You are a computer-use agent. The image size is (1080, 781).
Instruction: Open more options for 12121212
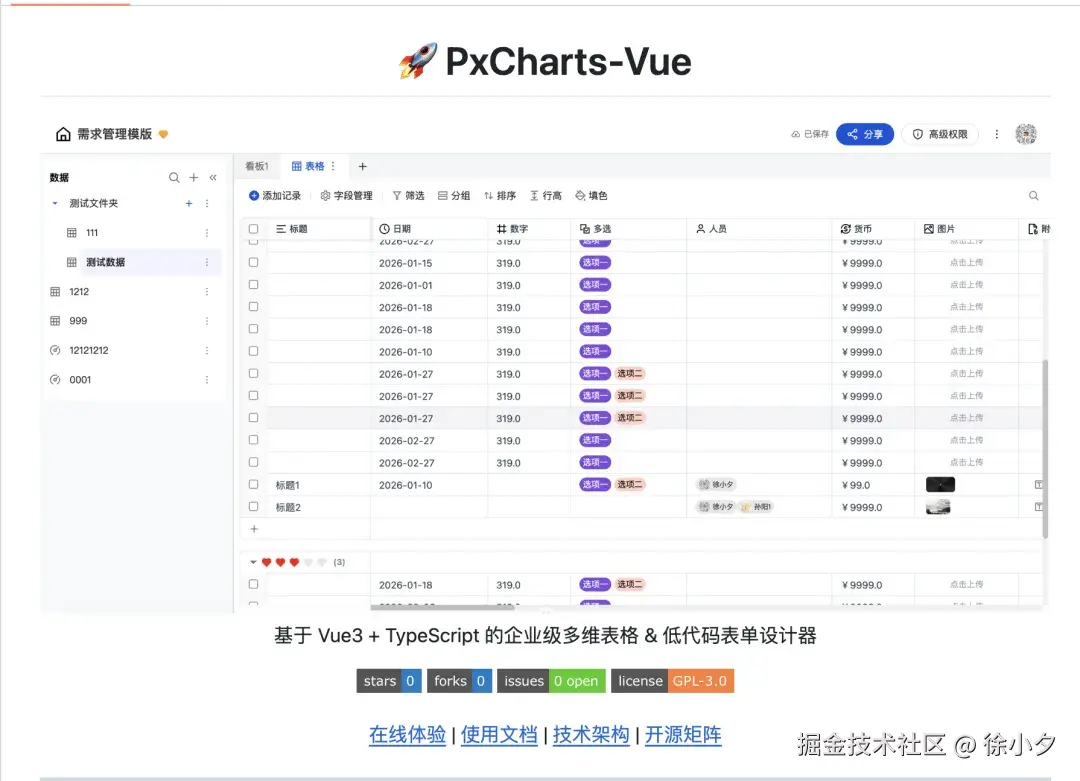pyautogui.click(x=207, y=351)
